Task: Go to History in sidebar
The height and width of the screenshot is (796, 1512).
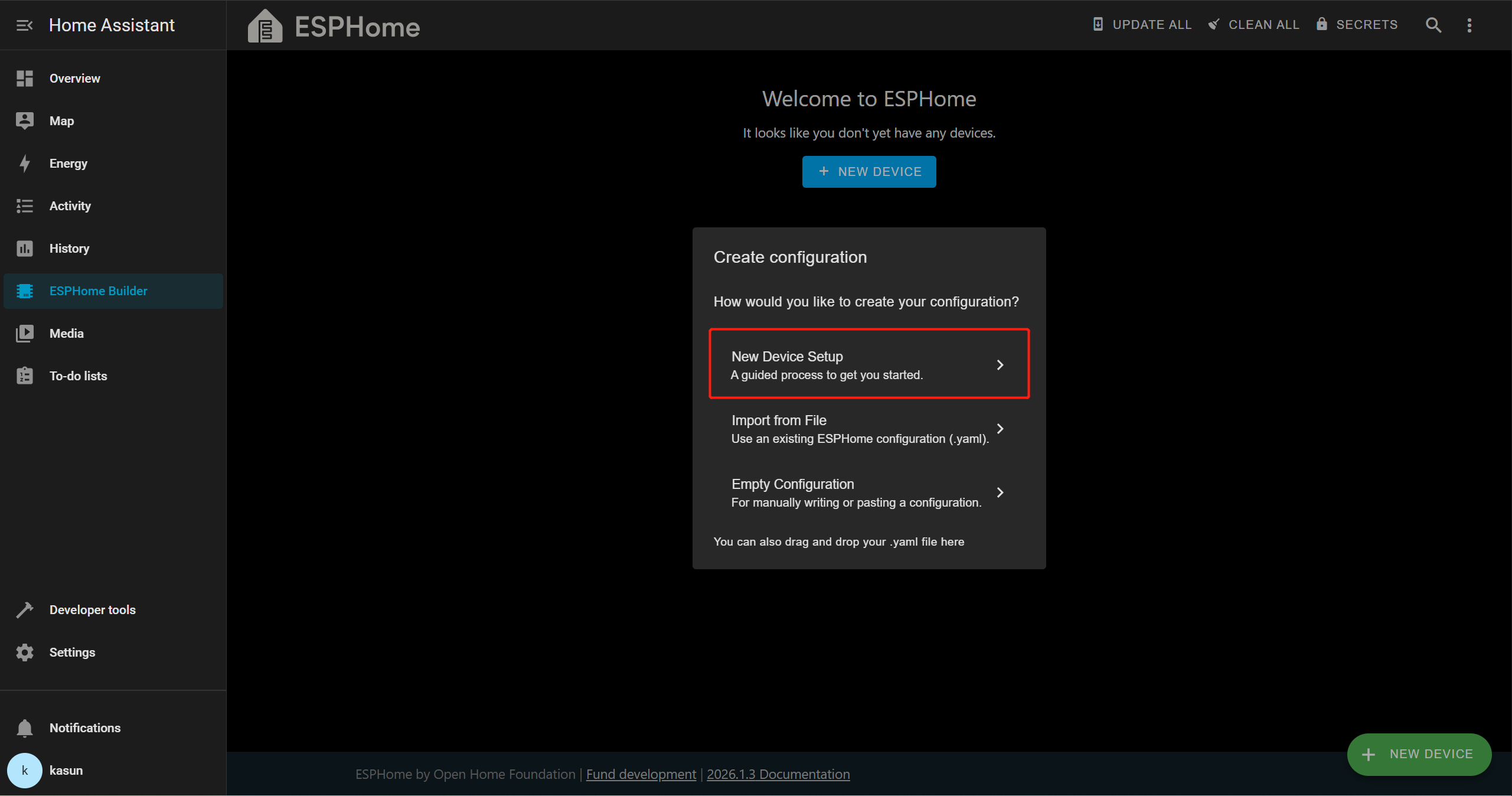Action: 69,249
